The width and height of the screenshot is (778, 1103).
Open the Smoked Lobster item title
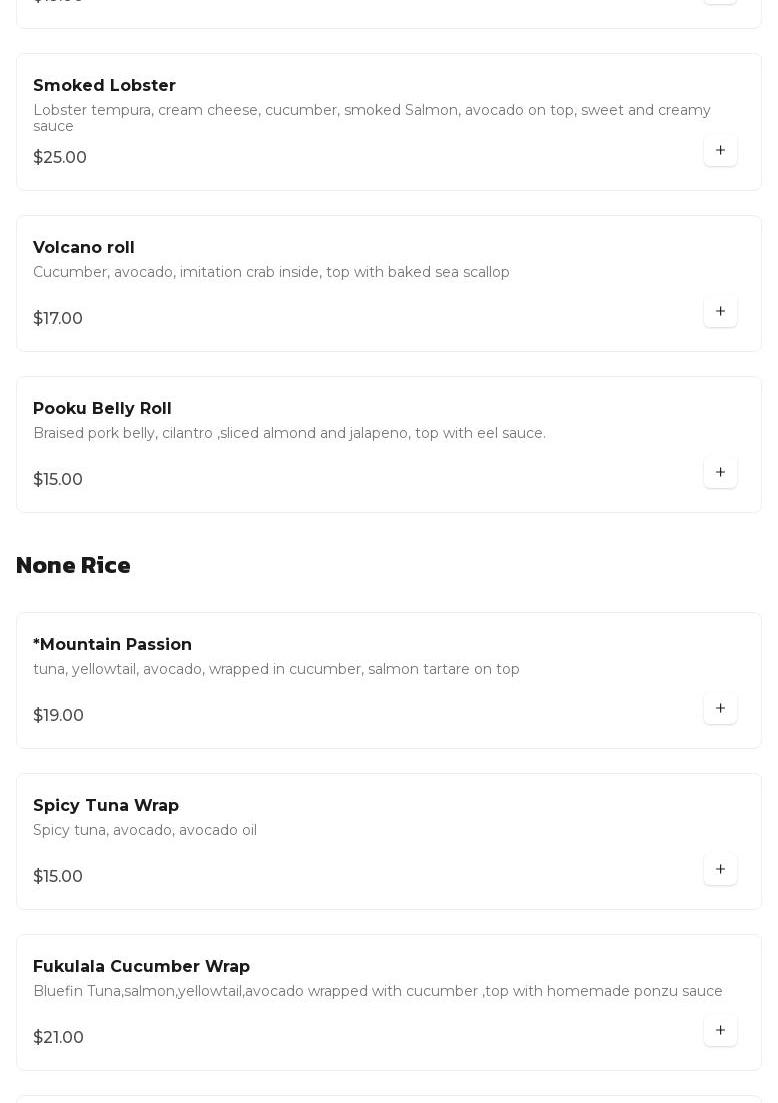pyautogui.click(x=104, y=86)
